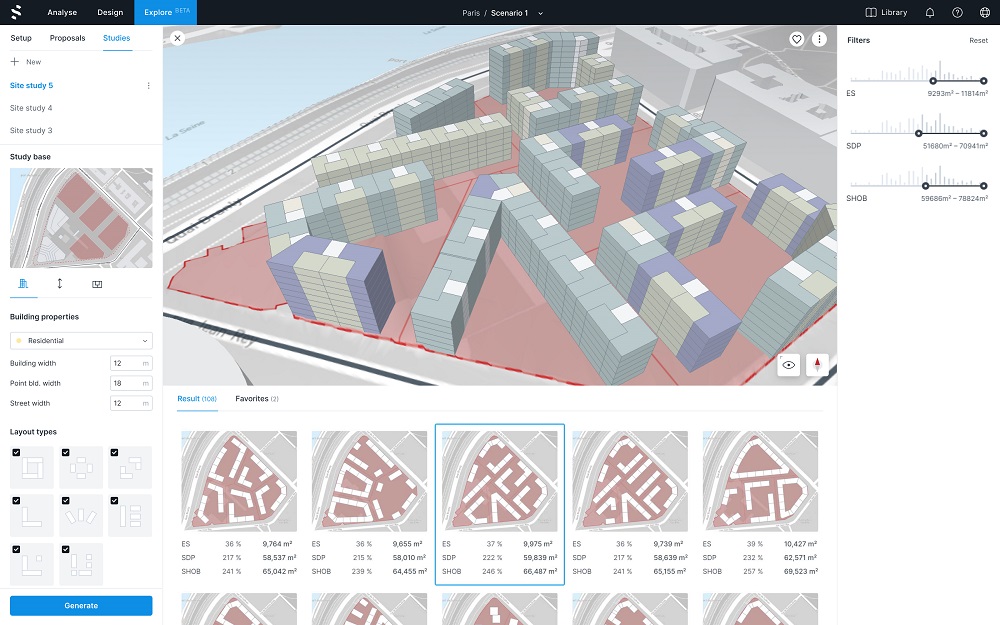The height and width of the screenshot is (625, 1000).
Task: Toggle the eye visibility icon in the viewport
Action: pyautogui.click(x=788, y=366)
